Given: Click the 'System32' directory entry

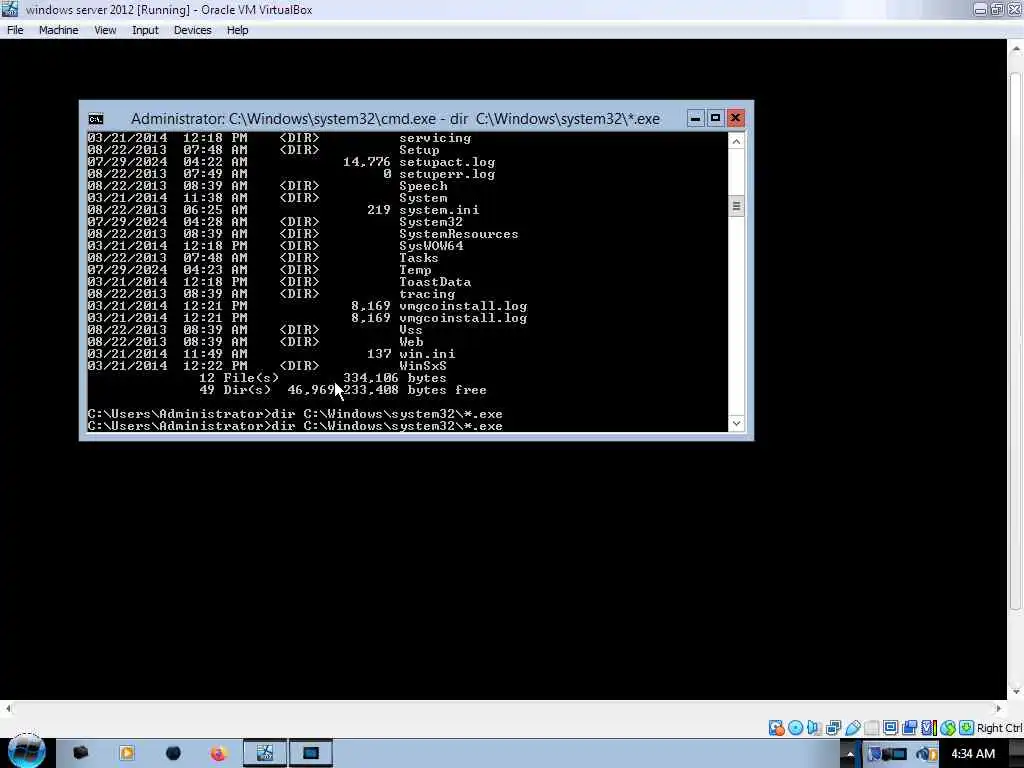Looking at the screenshot, I should (x=431, y=222).
